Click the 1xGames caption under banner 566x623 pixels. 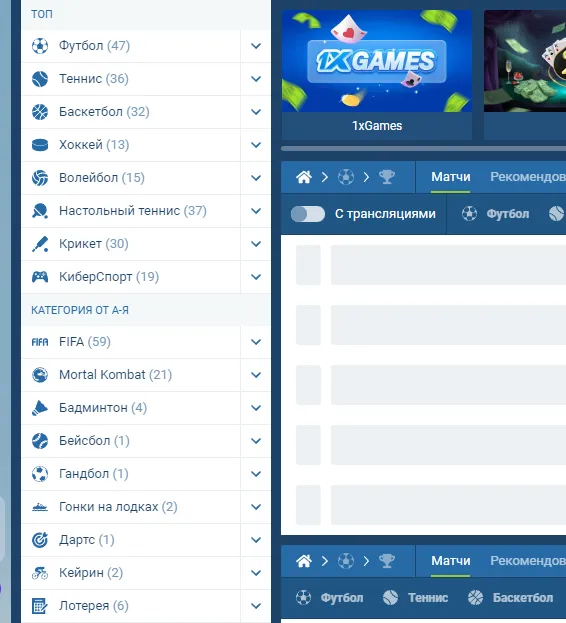point(377,126)
